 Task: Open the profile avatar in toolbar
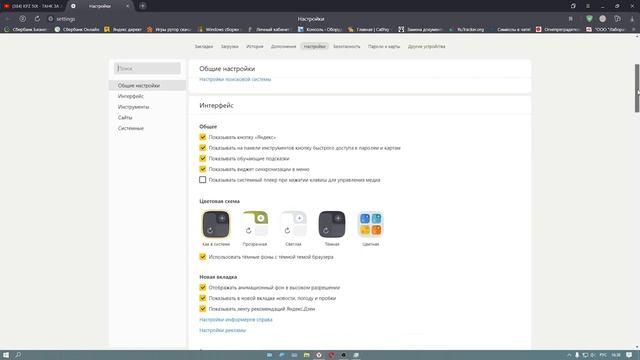point(602,19)
